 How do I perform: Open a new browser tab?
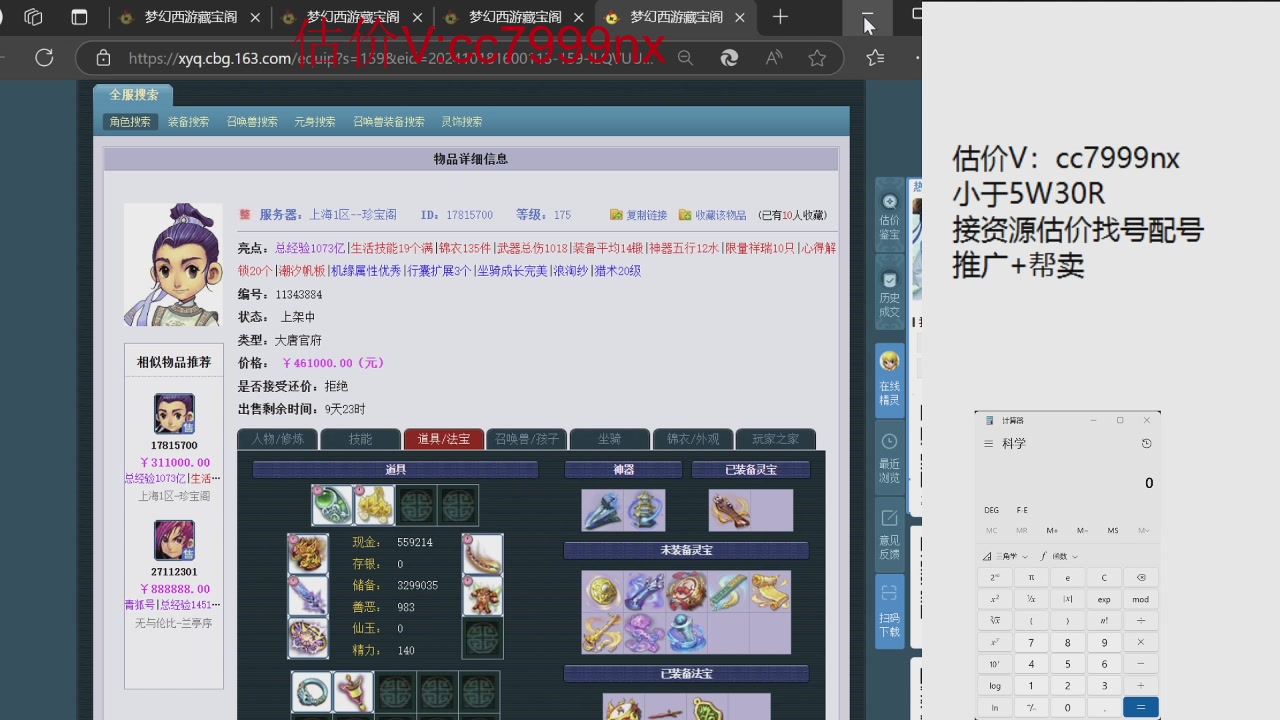[780, 17]
